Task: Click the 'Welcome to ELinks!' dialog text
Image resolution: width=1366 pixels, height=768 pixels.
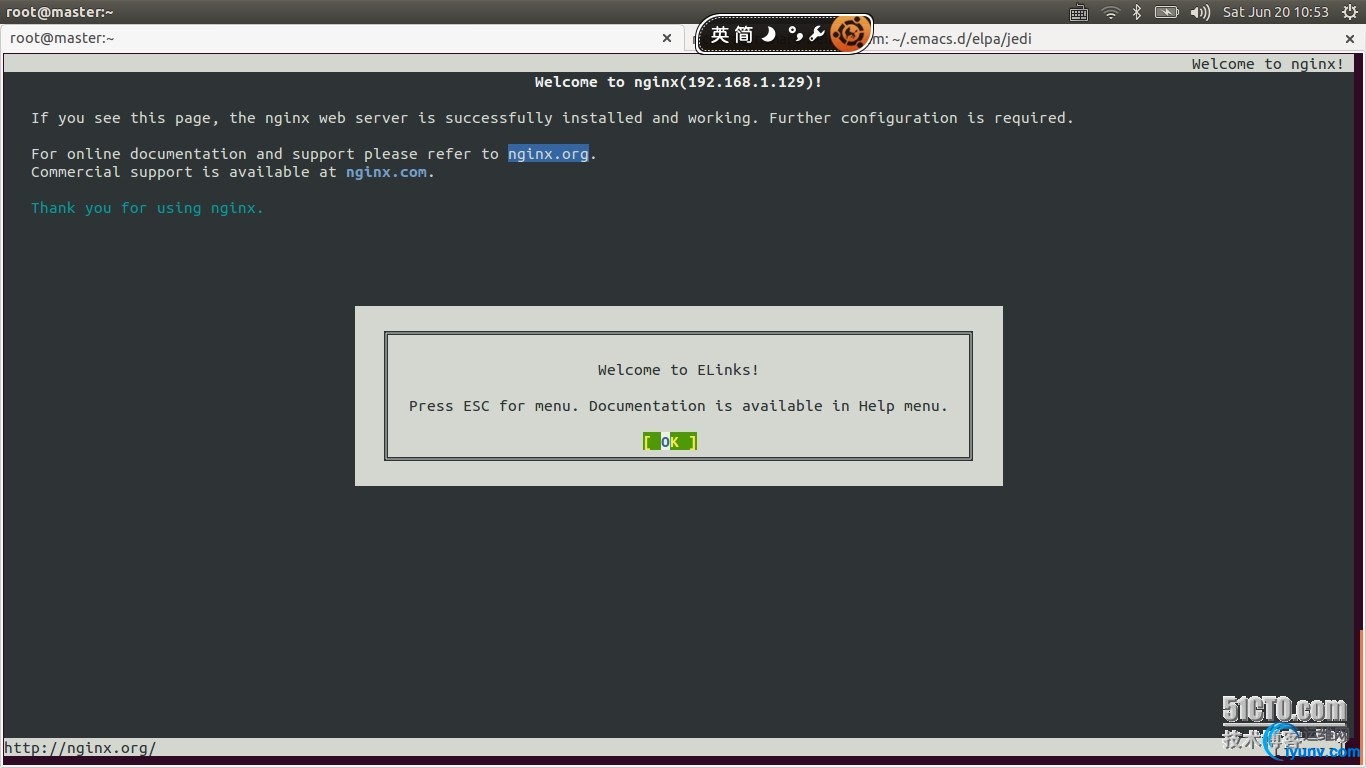Action: 678,370
